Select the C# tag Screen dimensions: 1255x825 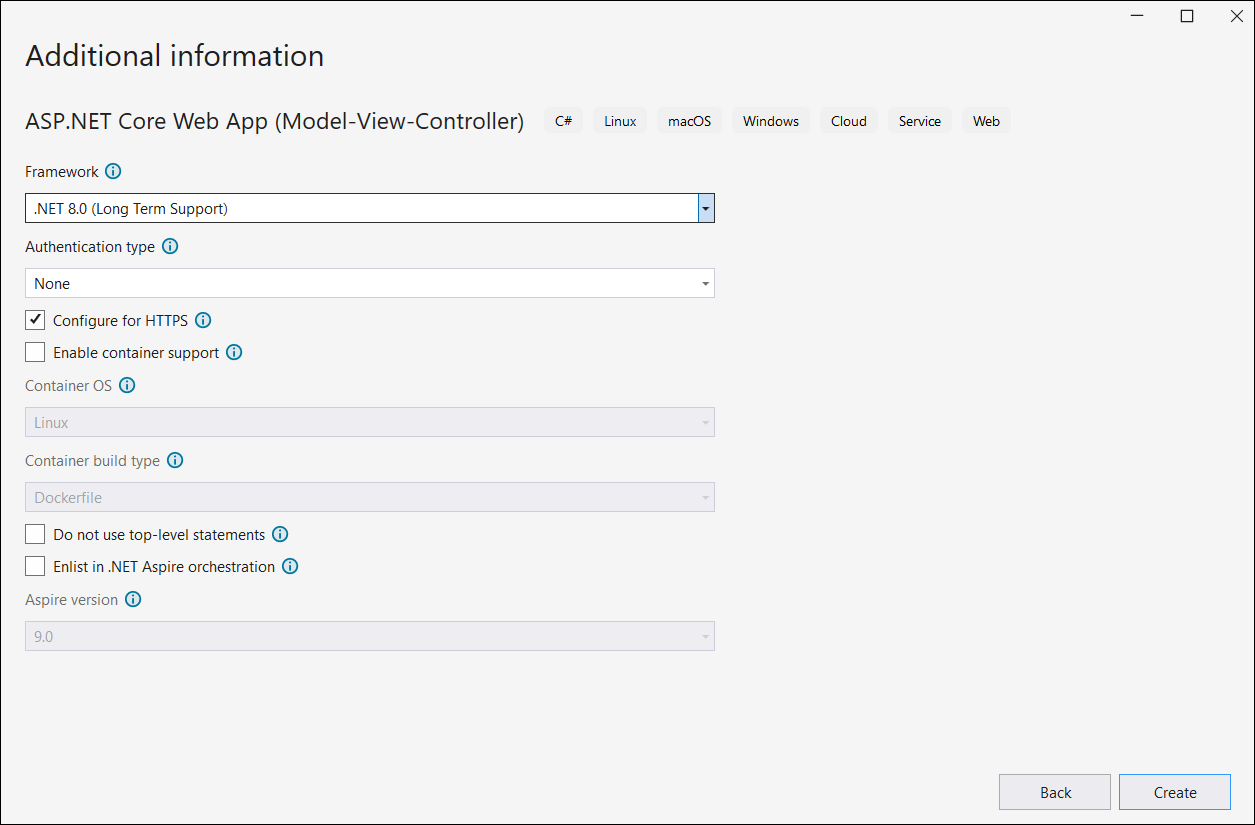tap(563, 120)
